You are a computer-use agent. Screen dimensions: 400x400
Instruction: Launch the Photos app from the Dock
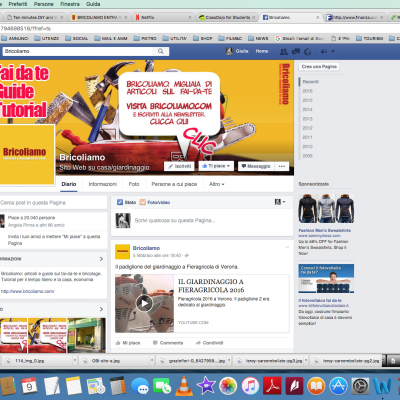pyautogui.click(x=228, y=386)
